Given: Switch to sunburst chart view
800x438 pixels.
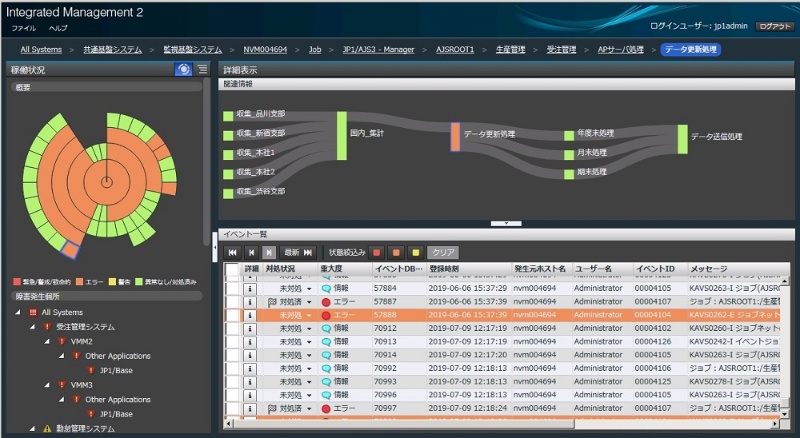Looking at the screenshot, I should tap(183, 70).
